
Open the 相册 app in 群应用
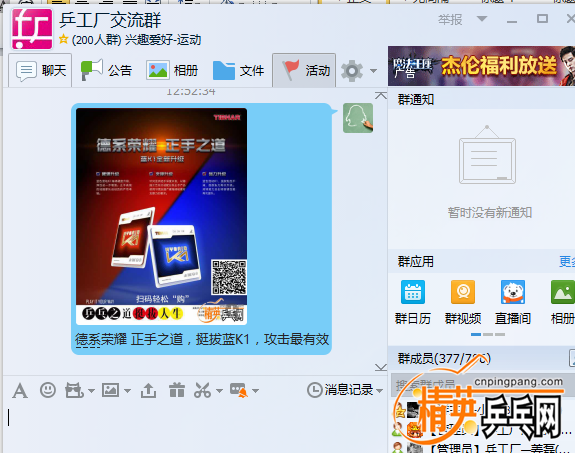pyautogui.click(x=563, y=302)
